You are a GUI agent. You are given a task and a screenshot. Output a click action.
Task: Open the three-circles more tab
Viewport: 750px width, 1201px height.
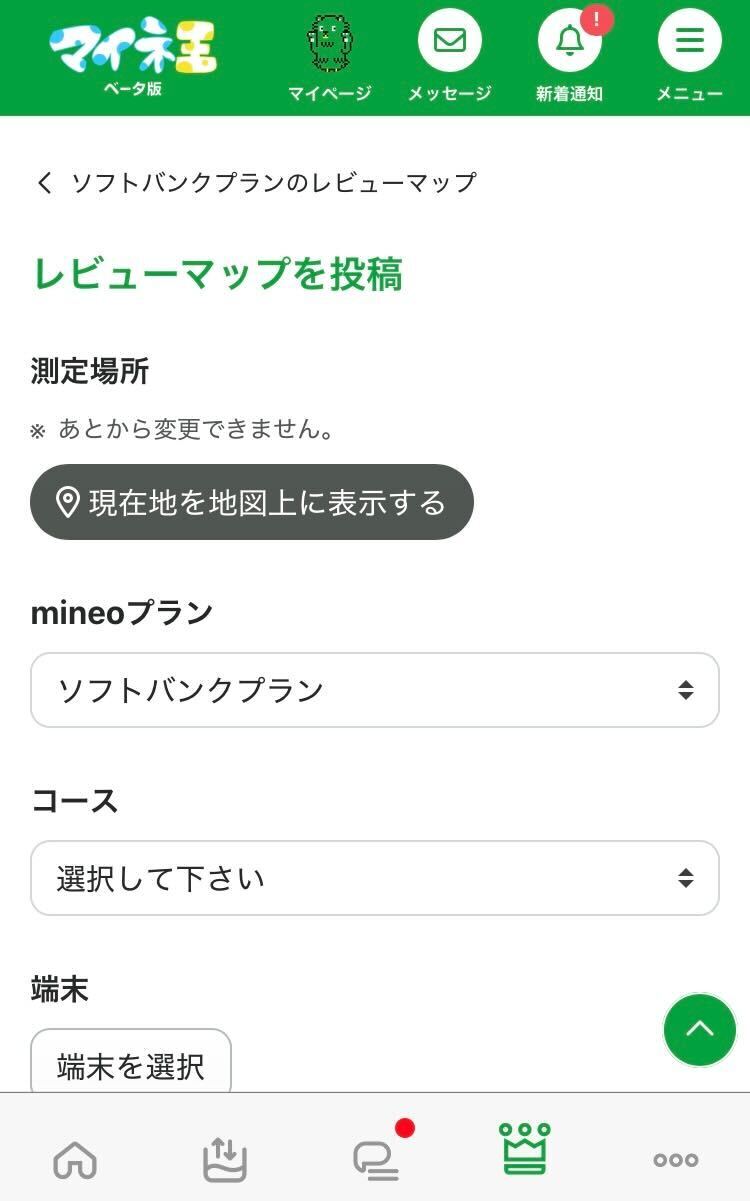676,1160
